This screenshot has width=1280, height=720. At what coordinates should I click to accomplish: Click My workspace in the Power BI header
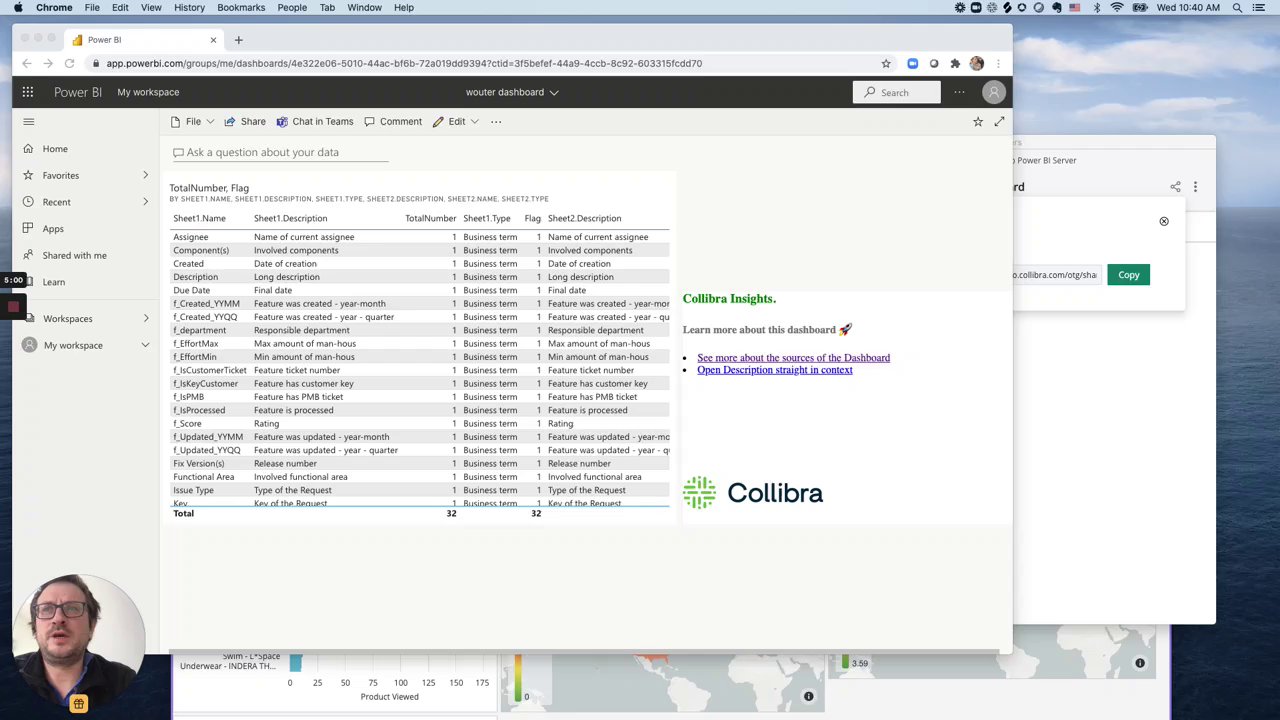pyautogui.click(x=148, y=92)
